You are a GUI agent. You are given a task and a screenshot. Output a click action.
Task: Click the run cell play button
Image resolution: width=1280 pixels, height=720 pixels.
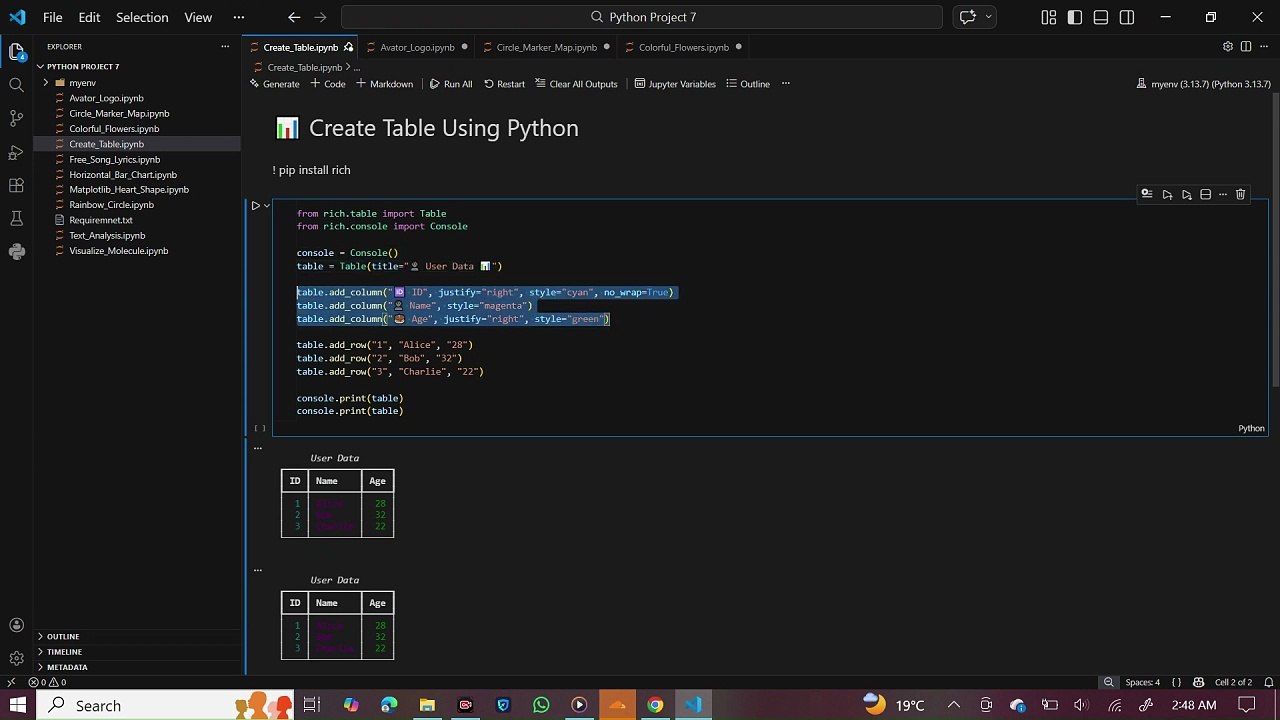[255, 206]
